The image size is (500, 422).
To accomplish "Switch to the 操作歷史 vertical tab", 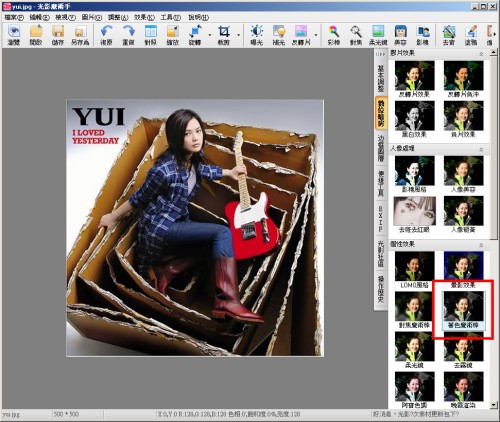I will click(x=381, y=289).
